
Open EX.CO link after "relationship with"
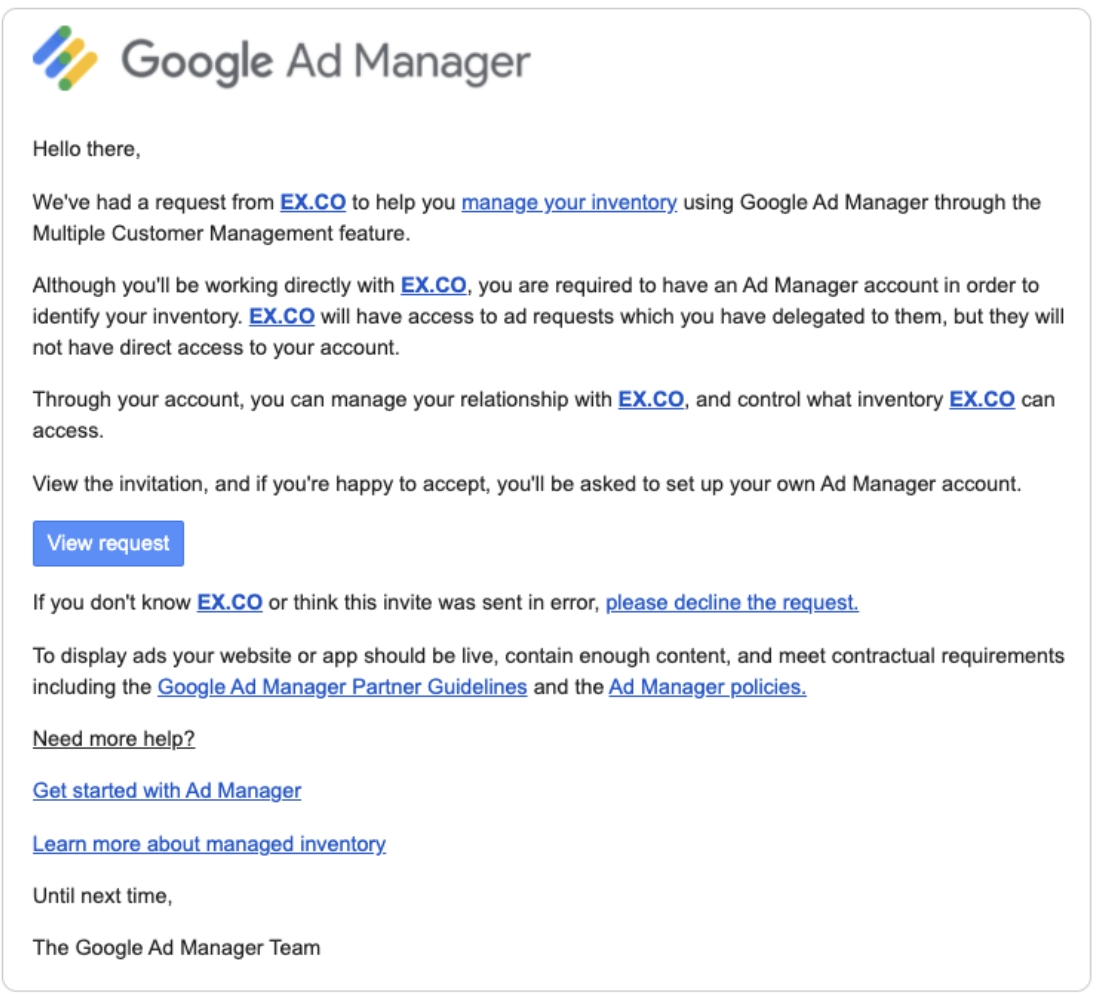point(651,400)
